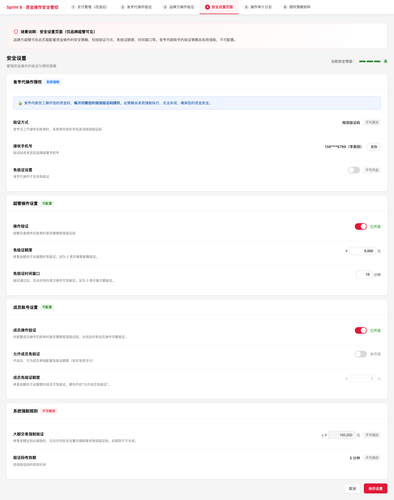The width and height of the screenshot is (394, 500).
Task: Click the 取消 button at bottom
Action: click(352, 488)
